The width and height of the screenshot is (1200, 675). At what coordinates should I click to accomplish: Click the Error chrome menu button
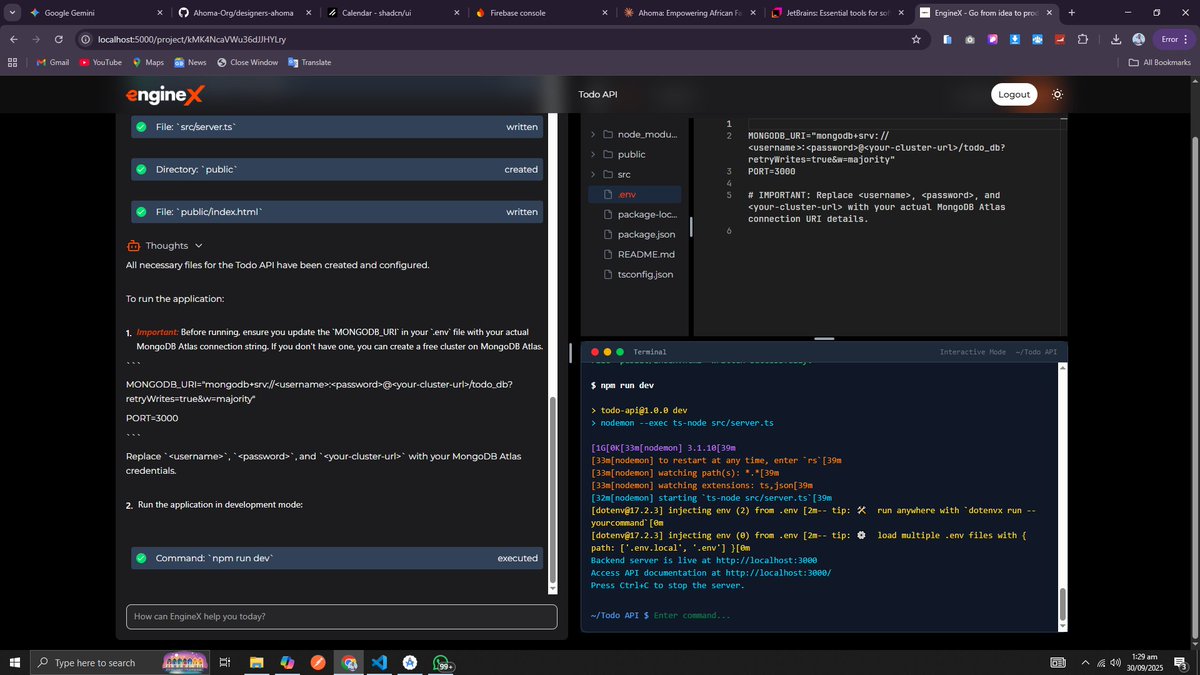click(1173, 39)
